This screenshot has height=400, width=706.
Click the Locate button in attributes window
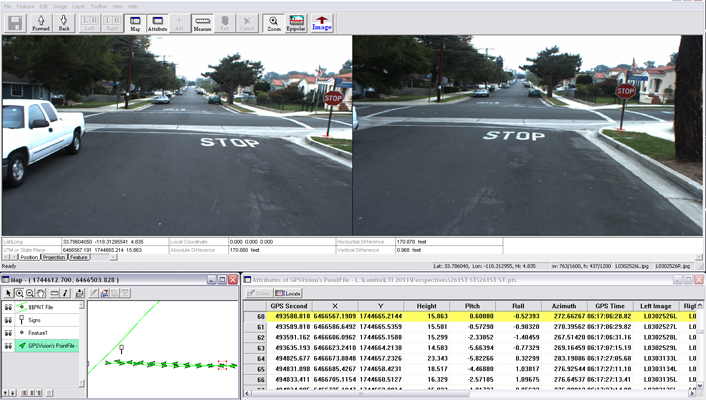[289, 292]
